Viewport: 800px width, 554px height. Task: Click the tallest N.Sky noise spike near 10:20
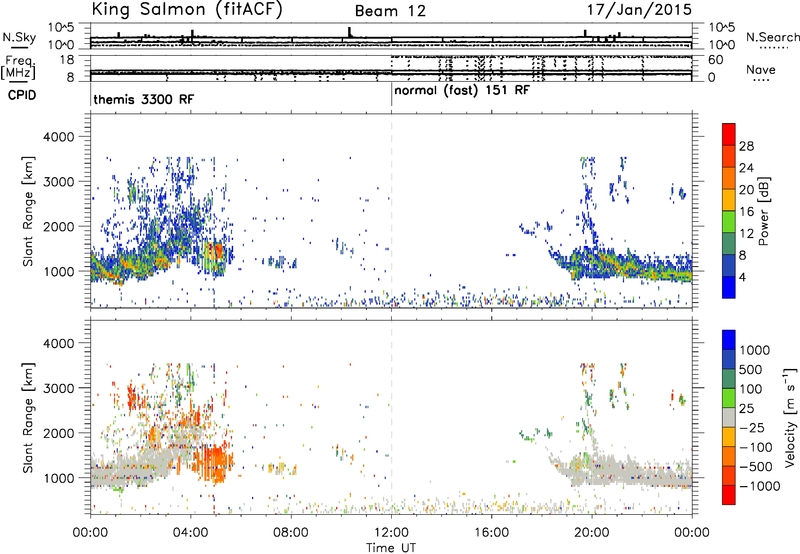(349, 32)
